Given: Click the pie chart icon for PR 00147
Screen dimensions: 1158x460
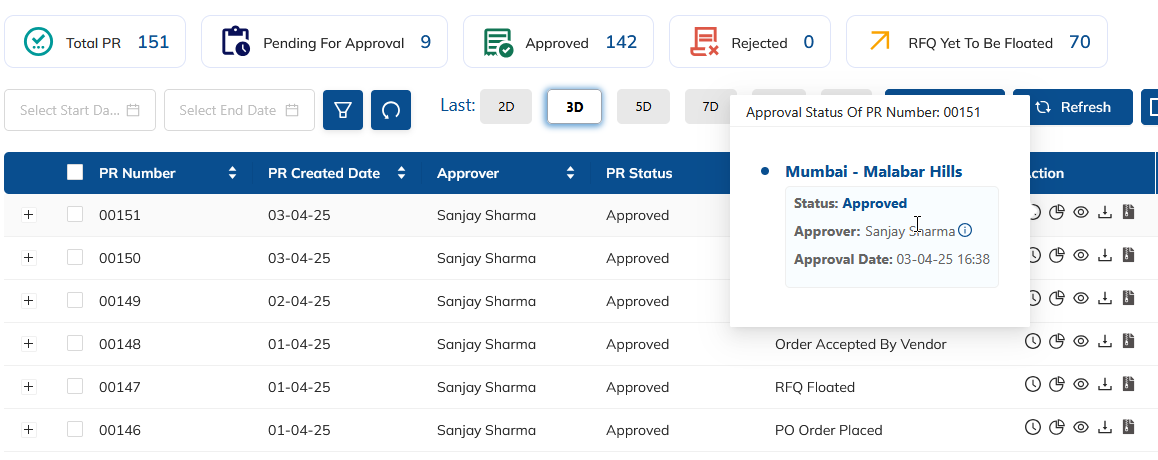Looking at the screenshot, I should pyautogui.click(x=1057, y=384).
